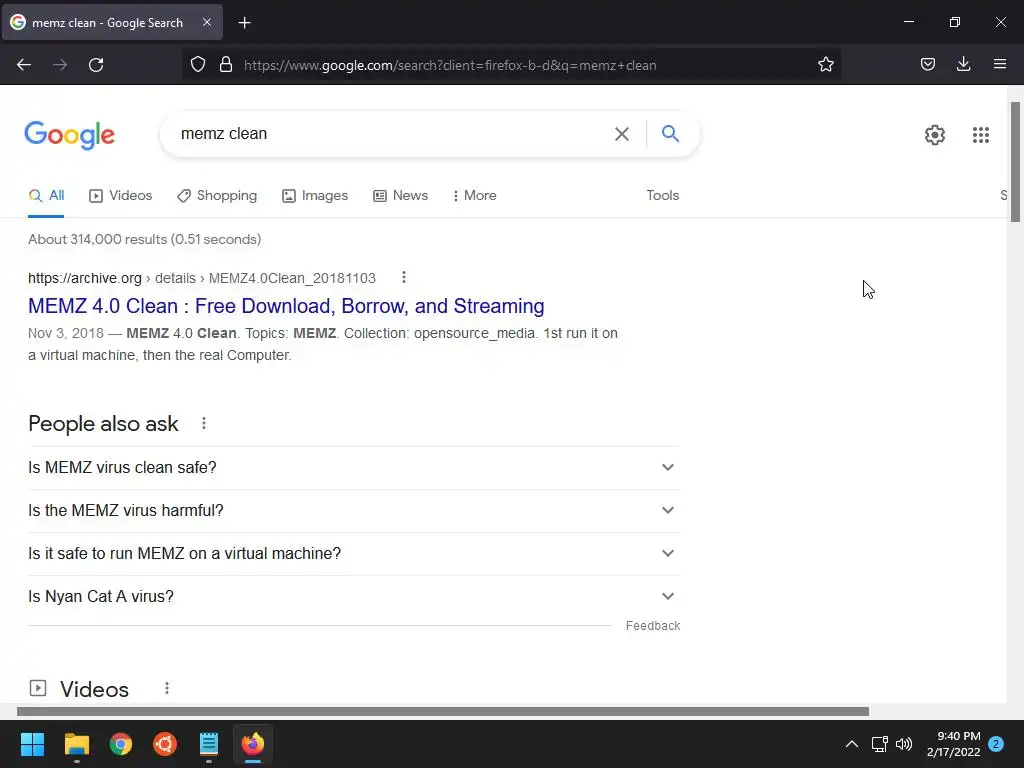Open volume control in tray
Screen dimensions: 1024x768
tap(904, 744)
